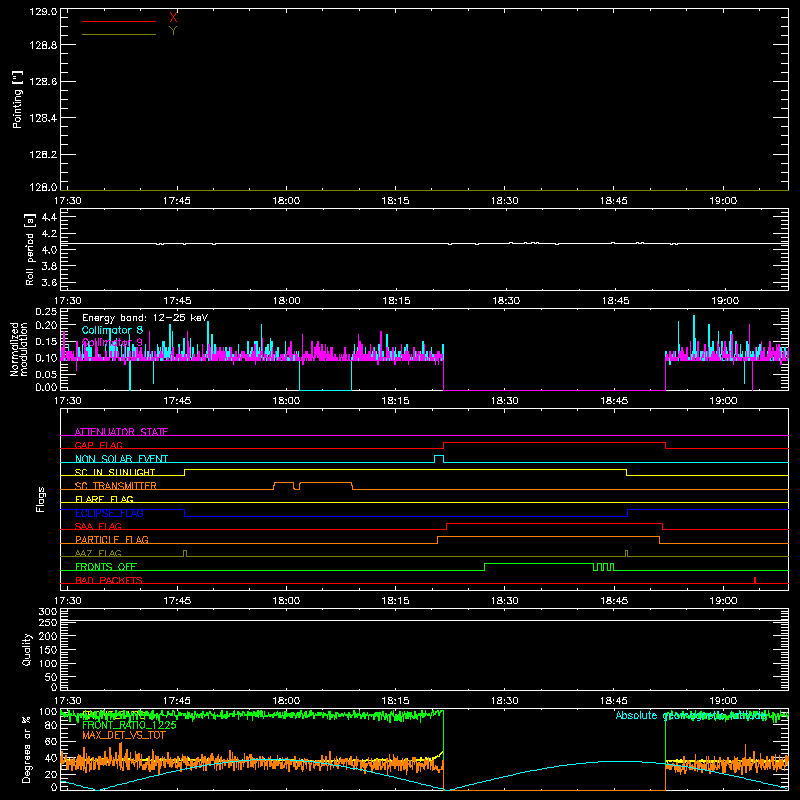800x800 pixels.
Task: Click the 128.2 pointing tick label
Action: 43,155
